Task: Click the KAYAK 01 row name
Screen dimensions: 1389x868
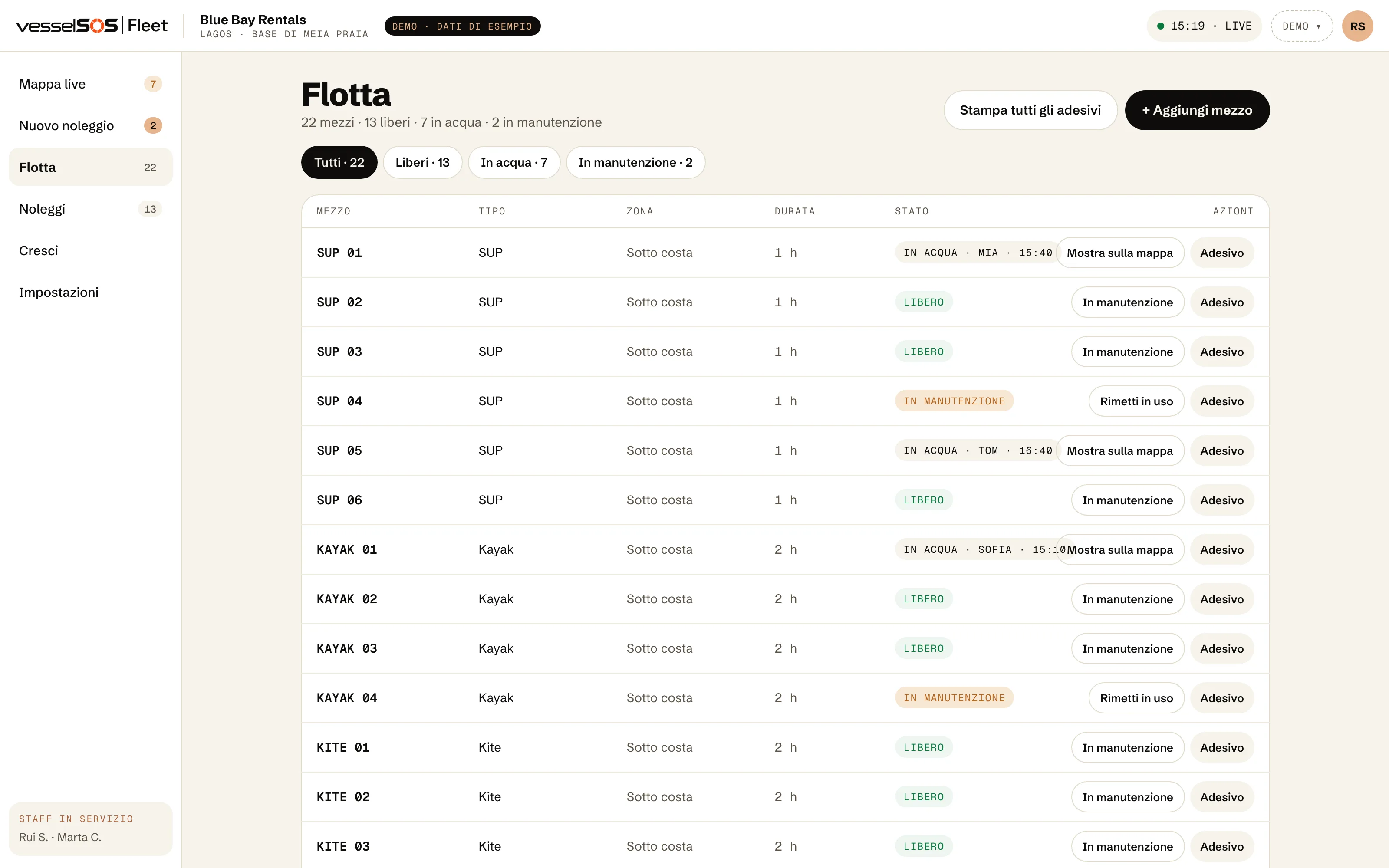Action: [x=347, y=549]
